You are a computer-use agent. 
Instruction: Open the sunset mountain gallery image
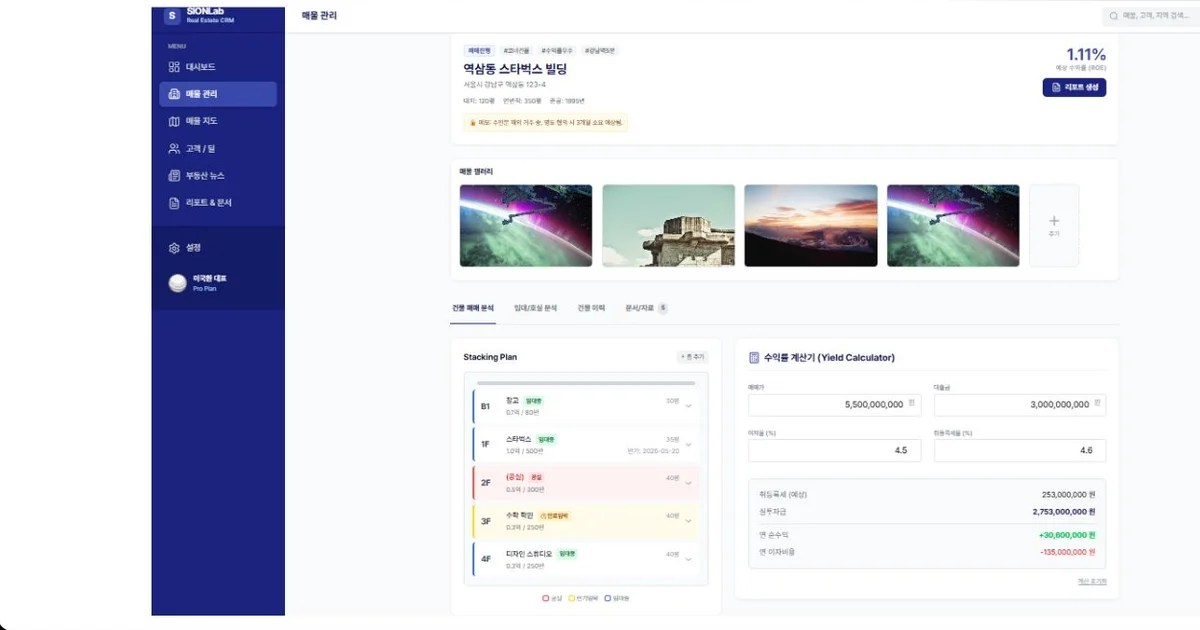click(811, 225)
